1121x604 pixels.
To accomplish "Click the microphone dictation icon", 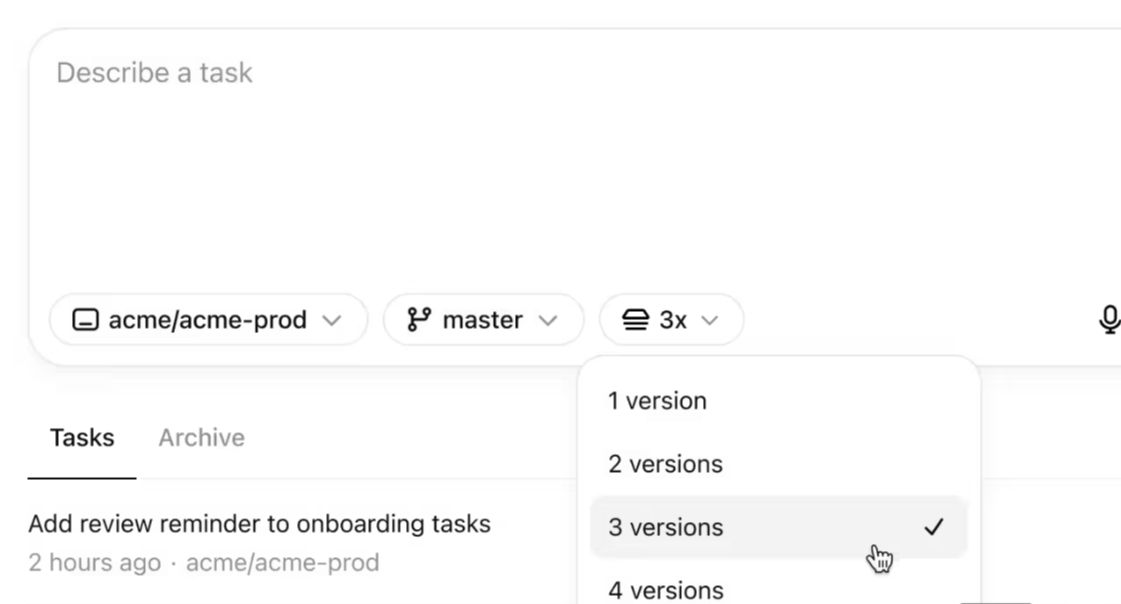I will click(x=1108, y=320).
